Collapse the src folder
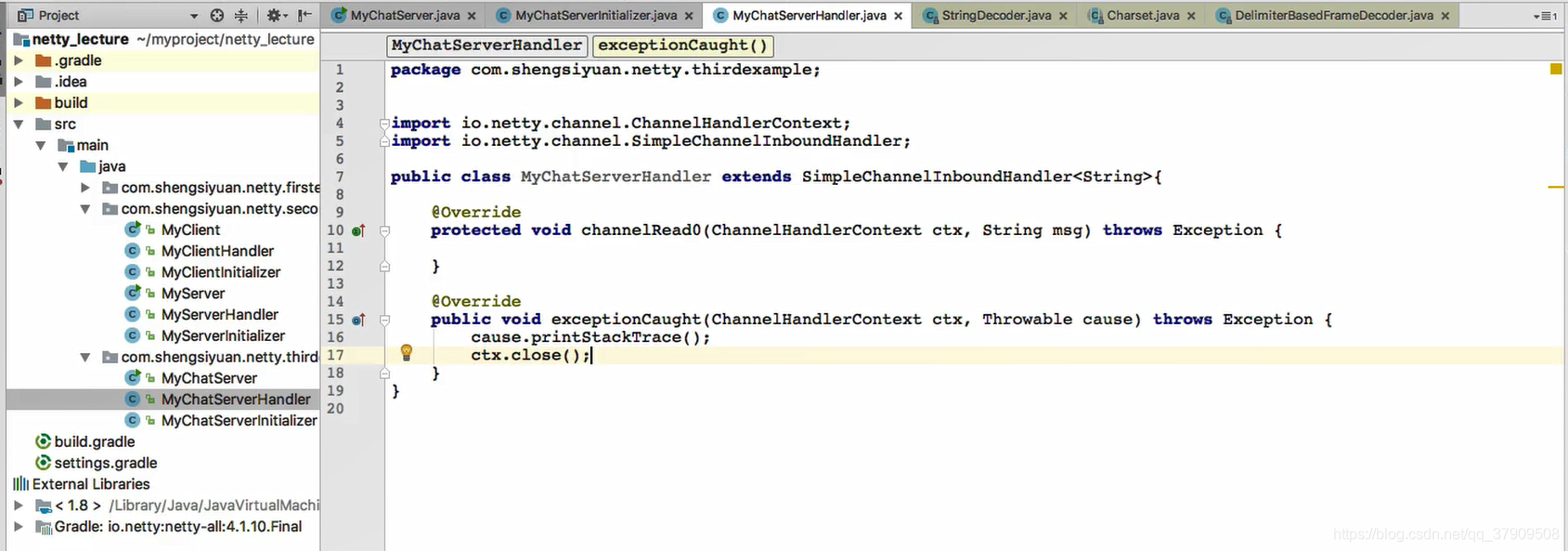This screenshot has height=551, width=1568. (18, 124)
